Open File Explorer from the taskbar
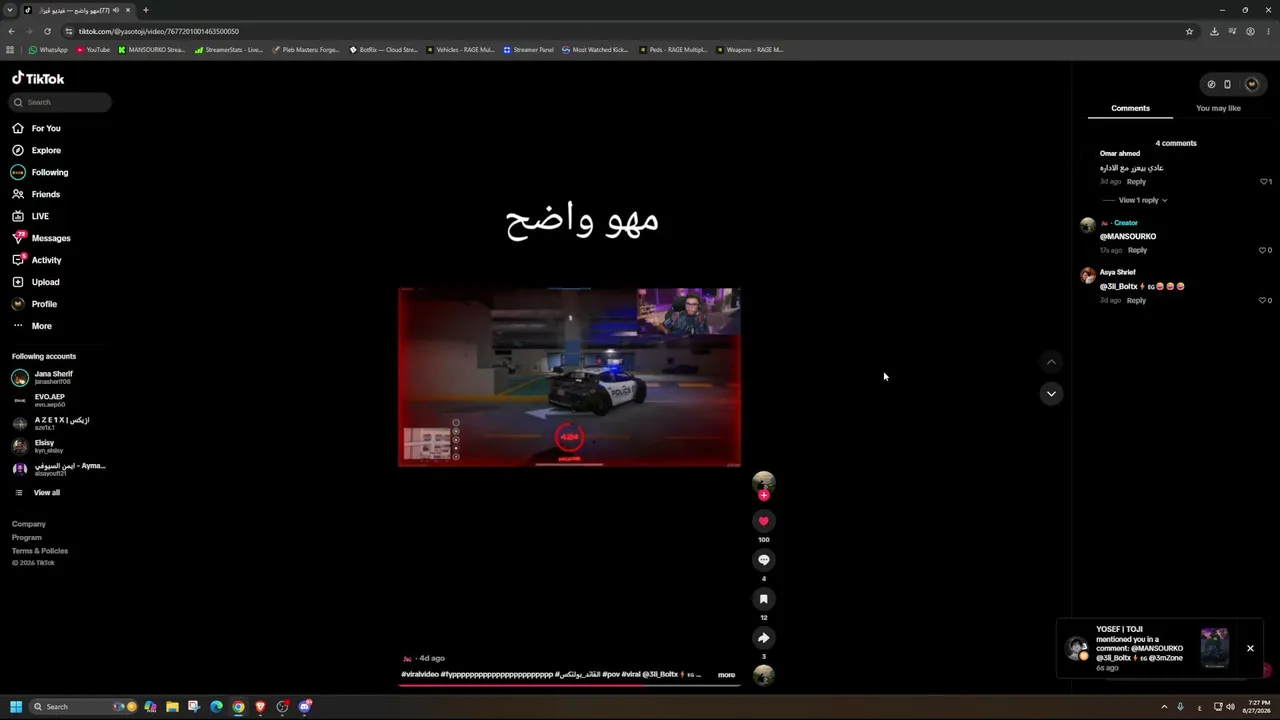The height and width of the screenshot is (720, 1280). click(172, 707)
